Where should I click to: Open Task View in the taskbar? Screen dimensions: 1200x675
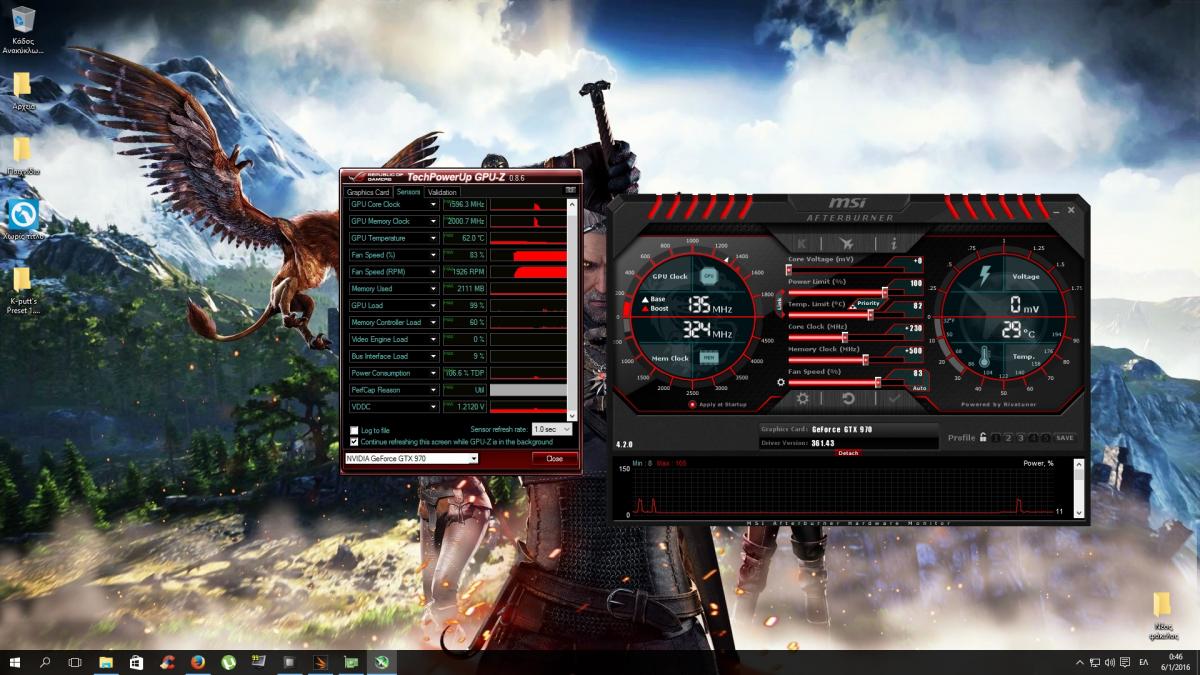point(75,662)
